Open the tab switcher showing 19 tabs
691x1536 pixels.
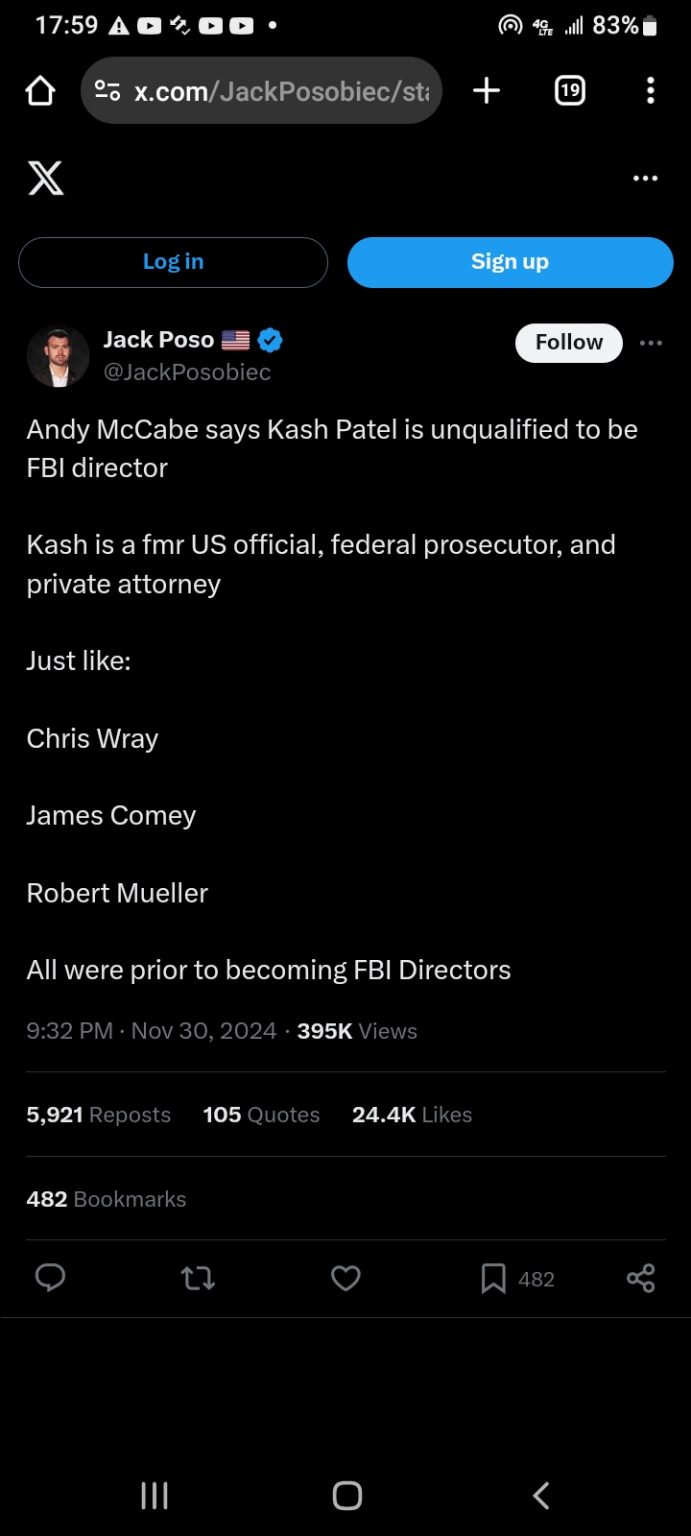[x=569, y=91]
